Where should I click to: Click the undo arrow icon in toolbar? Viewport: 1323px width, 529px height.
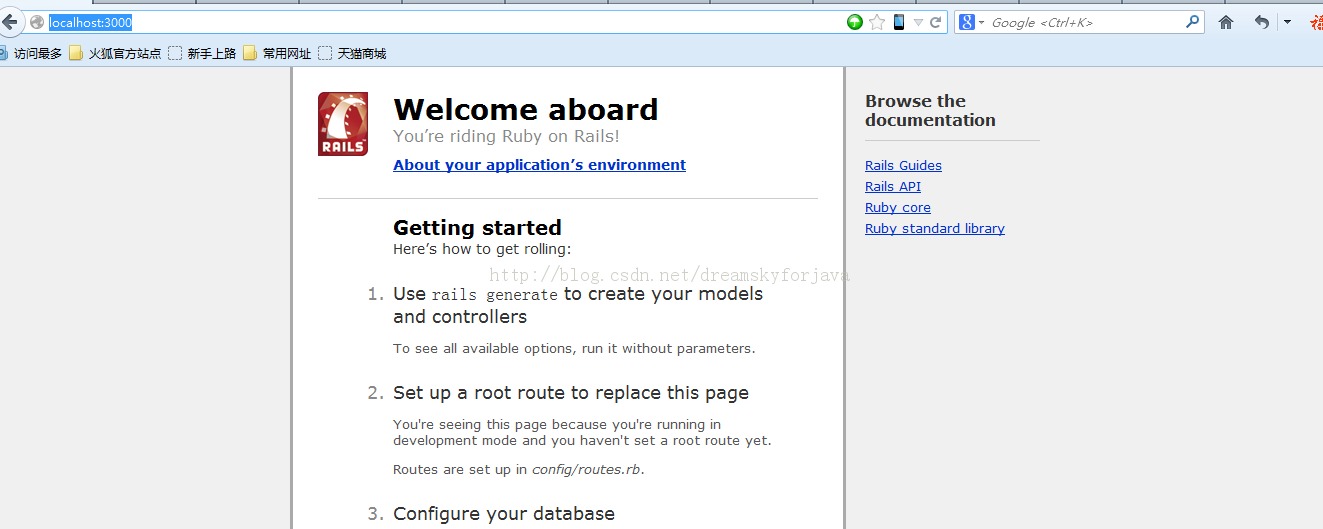click(1262, 22)
